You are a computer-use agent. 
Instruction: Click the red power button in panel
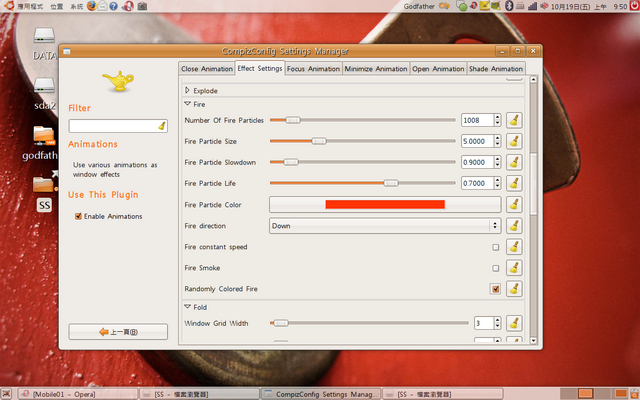click(635, 5)
